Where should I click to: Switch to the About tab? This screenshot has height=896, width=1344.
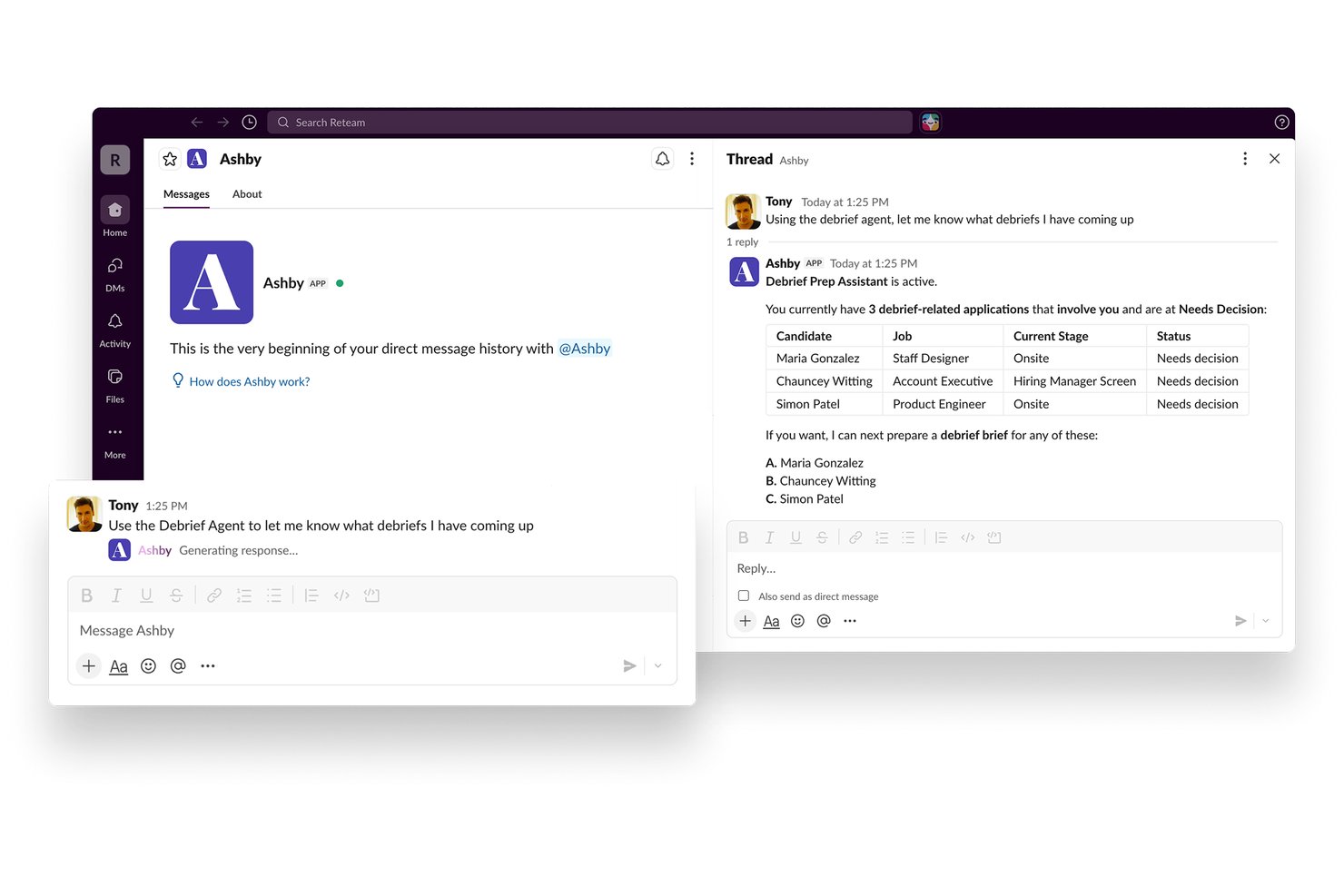(247, 194)
